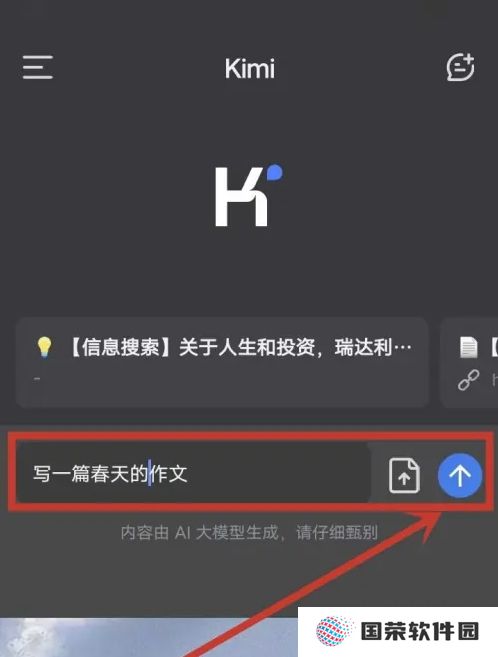Click the 国荣软件园 watermark text
The height and width of the screenshot is (657, 498).
coord(420,631)
